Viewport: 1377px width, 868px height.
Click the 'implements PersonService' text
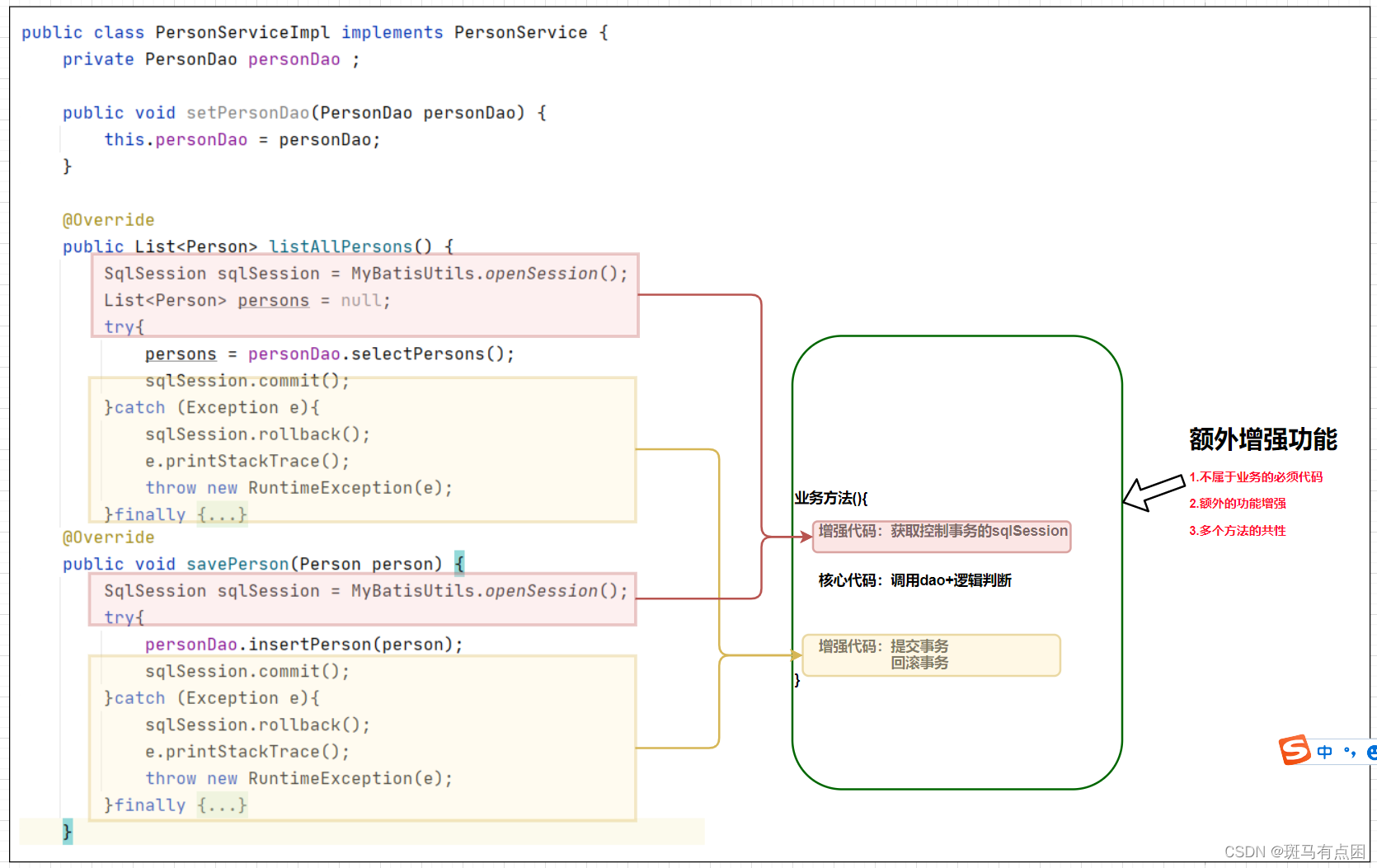[464, 32]
